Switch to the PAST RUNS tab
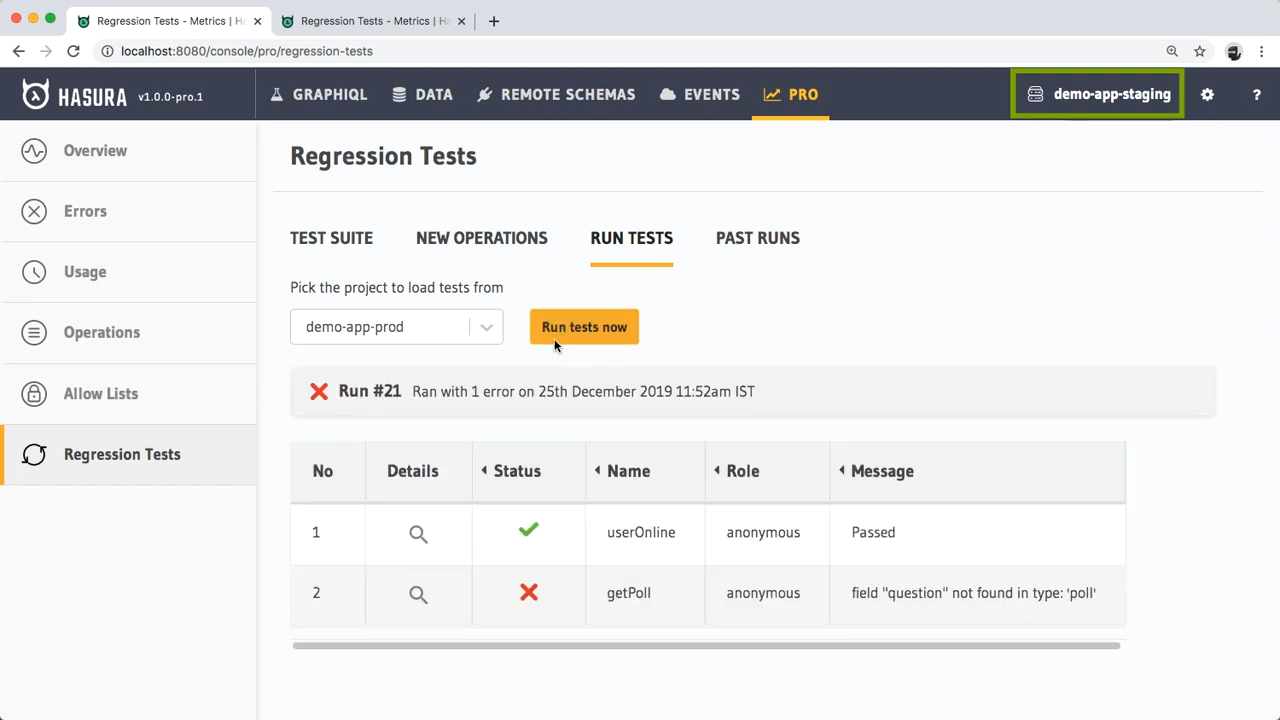 [x=757, y=238]
